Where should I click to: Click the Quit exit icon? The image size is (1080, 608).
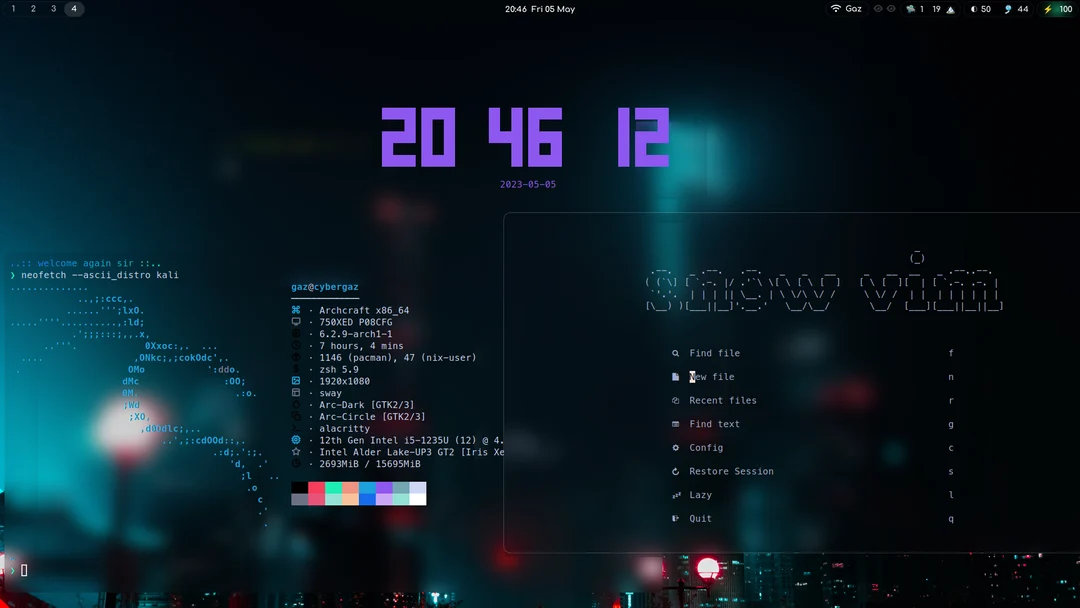(678, 518)
